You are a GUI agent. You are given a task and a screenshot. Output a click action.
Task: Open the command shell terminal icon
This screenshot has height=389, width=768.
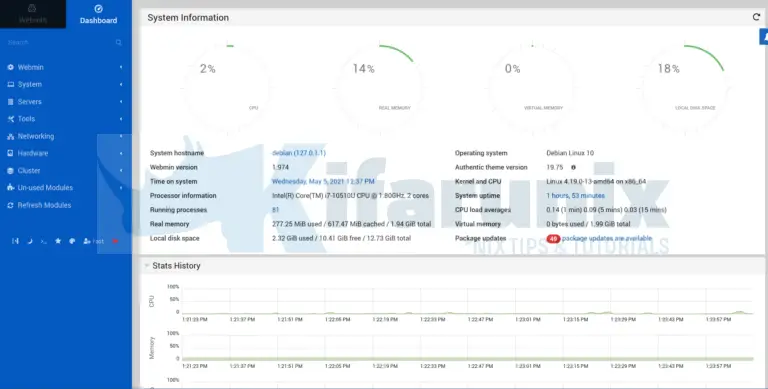[44, 241]
